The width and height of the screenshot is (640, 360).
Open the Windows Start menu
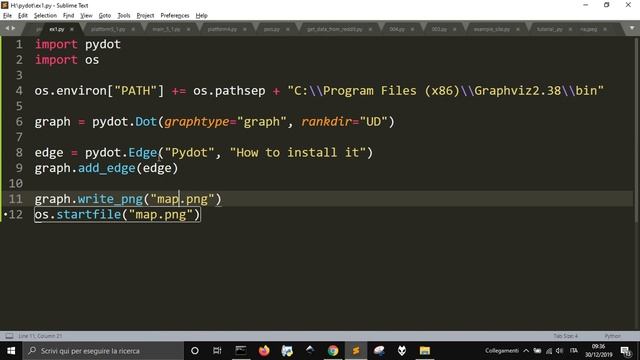[11, 351]
